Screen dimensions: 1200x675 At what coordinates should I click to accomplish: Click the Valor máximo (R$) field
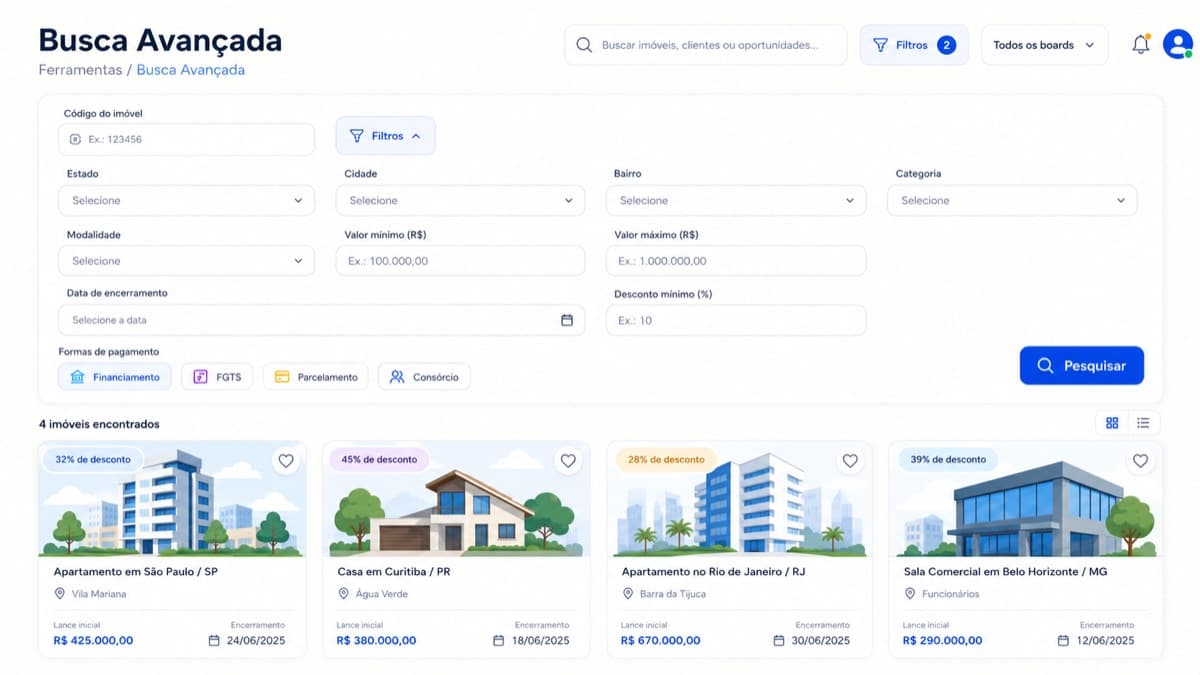(736, 261)
